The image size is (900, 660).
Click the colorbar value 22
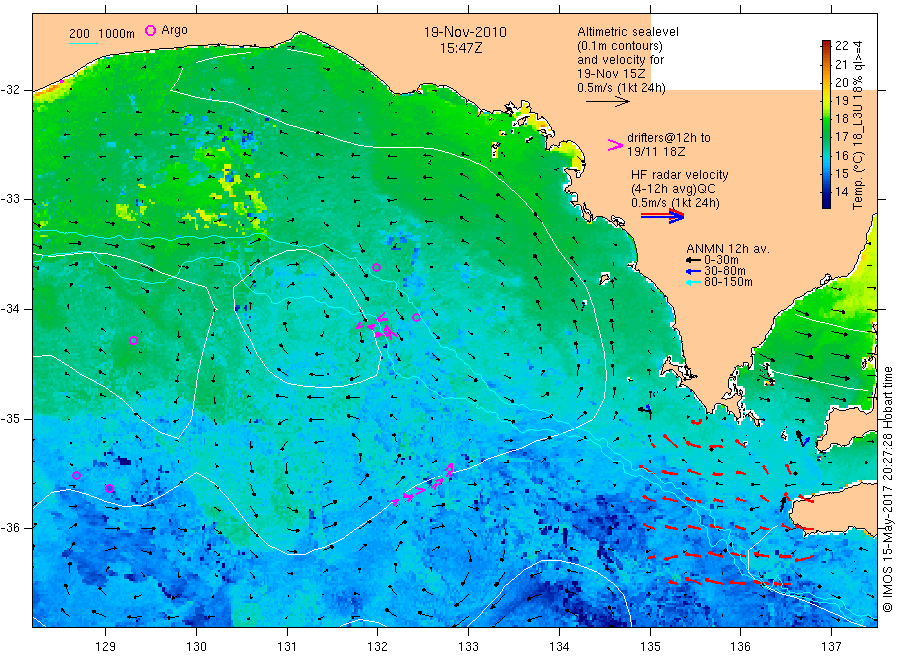point(841,46)
